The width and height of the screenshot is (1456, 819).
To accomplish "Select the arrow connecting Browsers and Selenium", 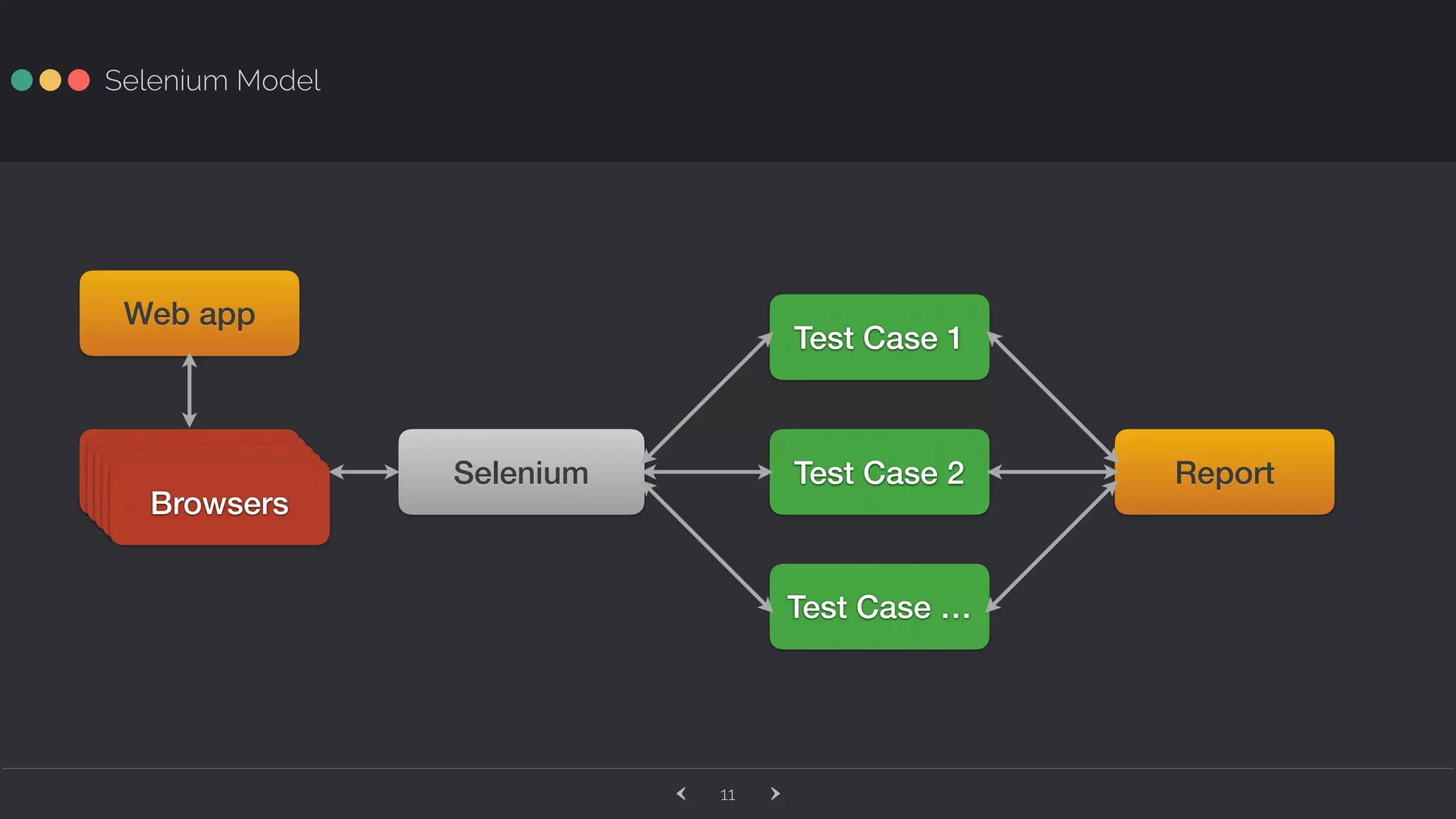I will (x=364, y=471).
